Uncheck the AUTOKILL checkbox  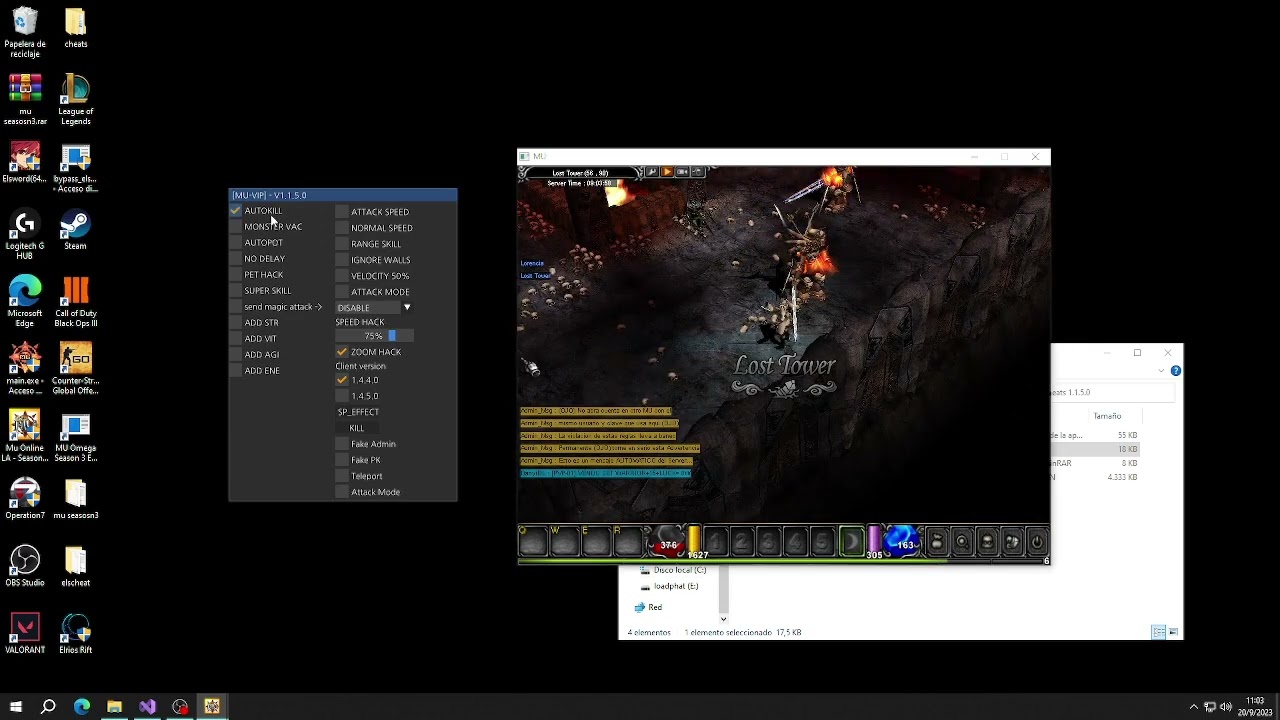pos(236,211)
